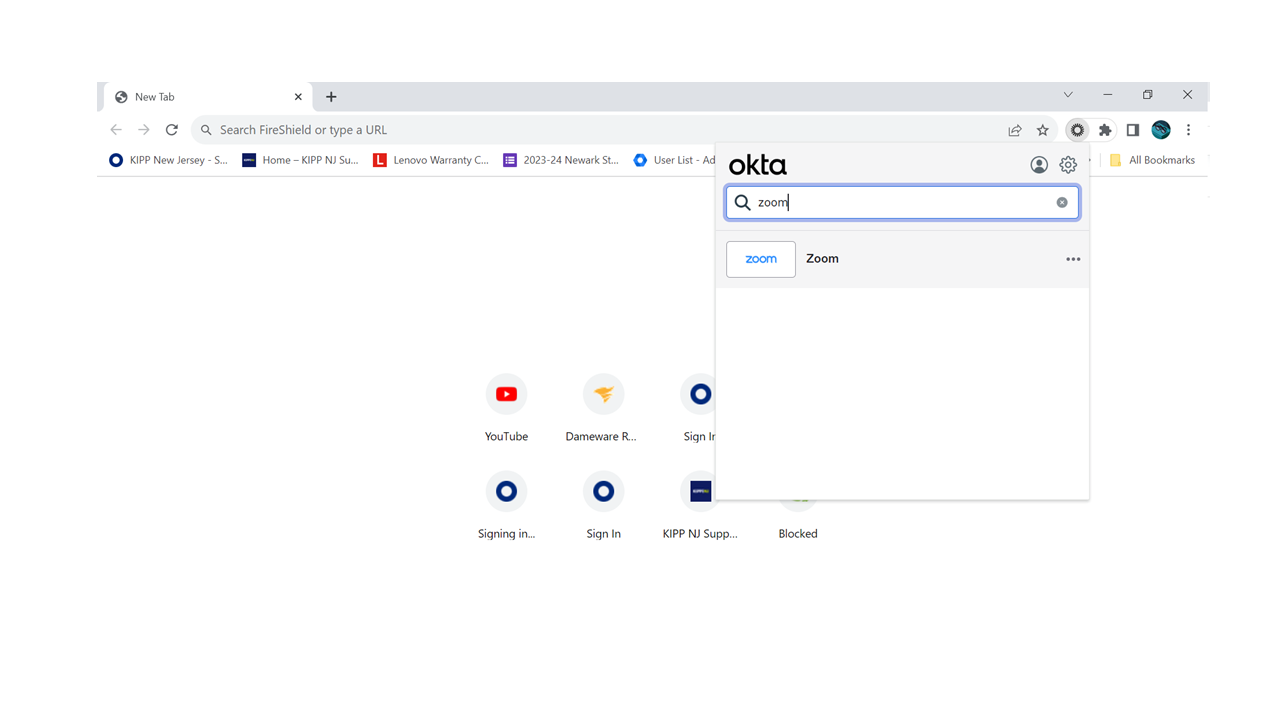The width and height of the screenshot is (1280, 720).
Task: Open more options for Zoom app
Action: (1073, 259)
